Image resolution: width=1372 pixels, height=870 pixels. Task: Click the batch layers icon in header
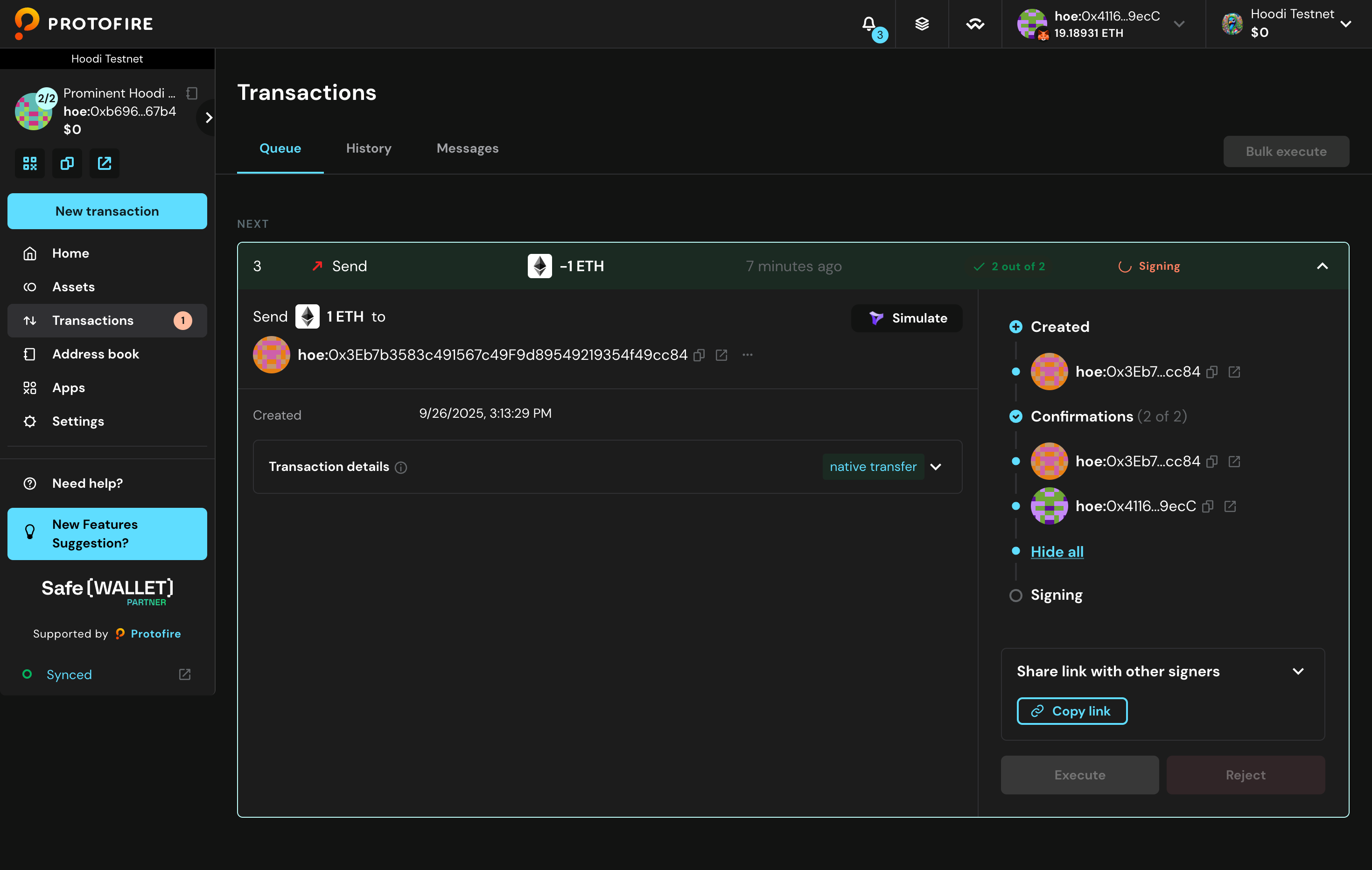(x=922, y=24)
